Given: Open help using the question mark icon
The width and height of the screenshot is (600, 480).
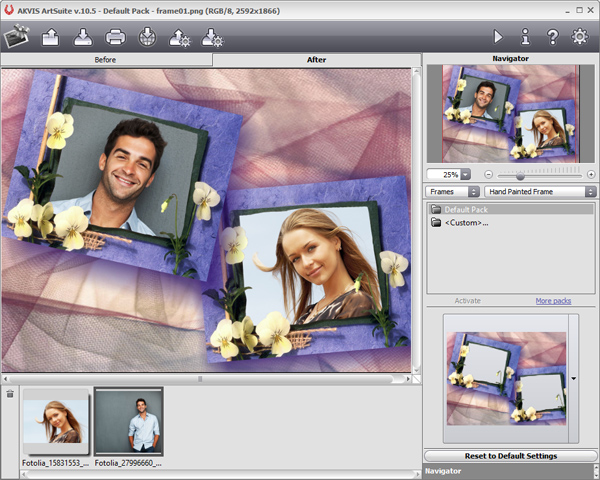Looking at the screenshot, I should [553, 37].
